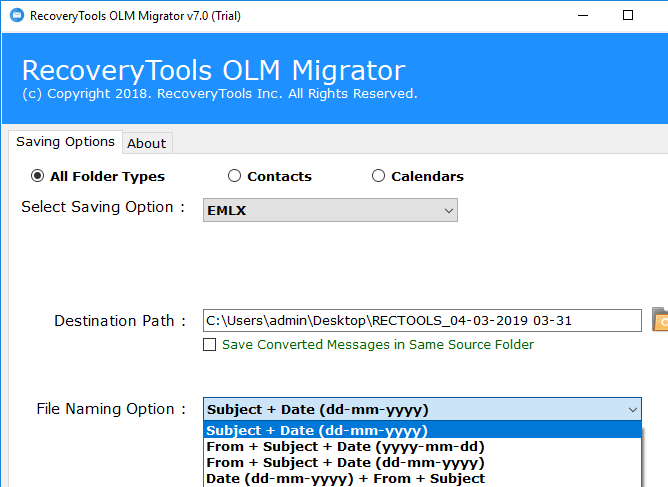Viewport: 668px width, 487px height.
Task: Minimize the OLM Migrator window
Action: 583,15
